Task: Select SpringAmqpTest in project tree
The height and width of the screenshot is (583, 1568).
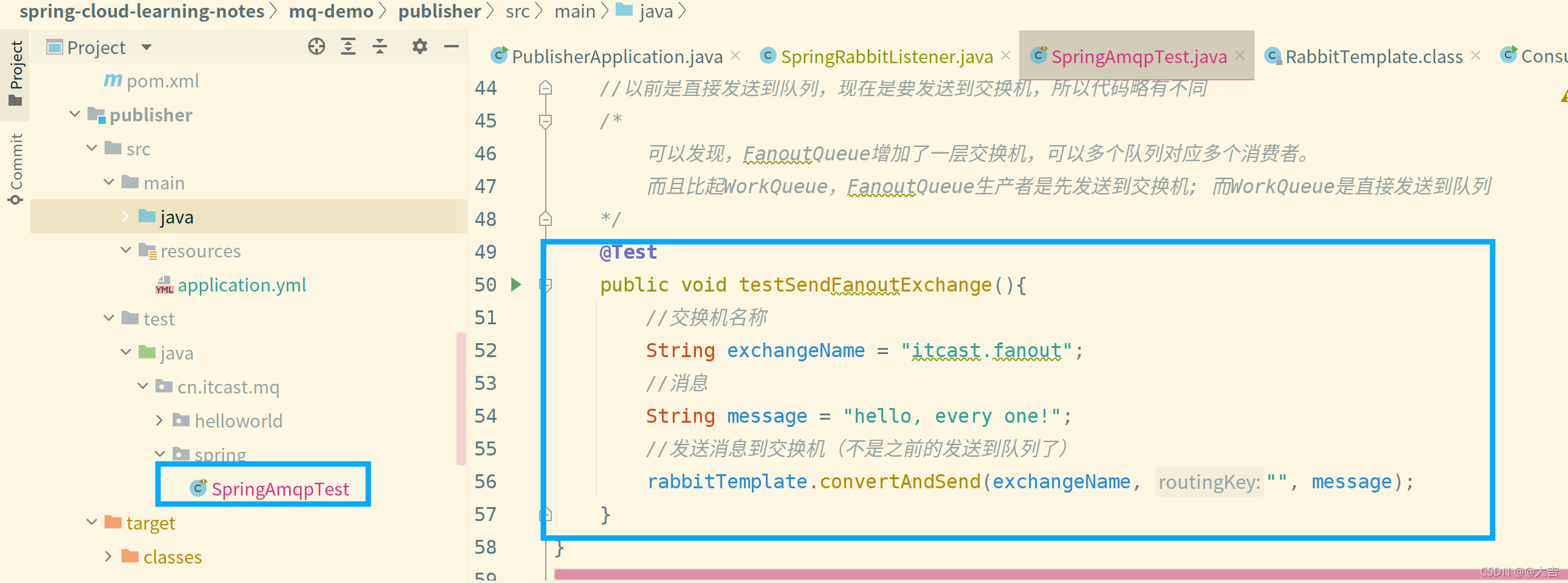Action: pos(280,489)
